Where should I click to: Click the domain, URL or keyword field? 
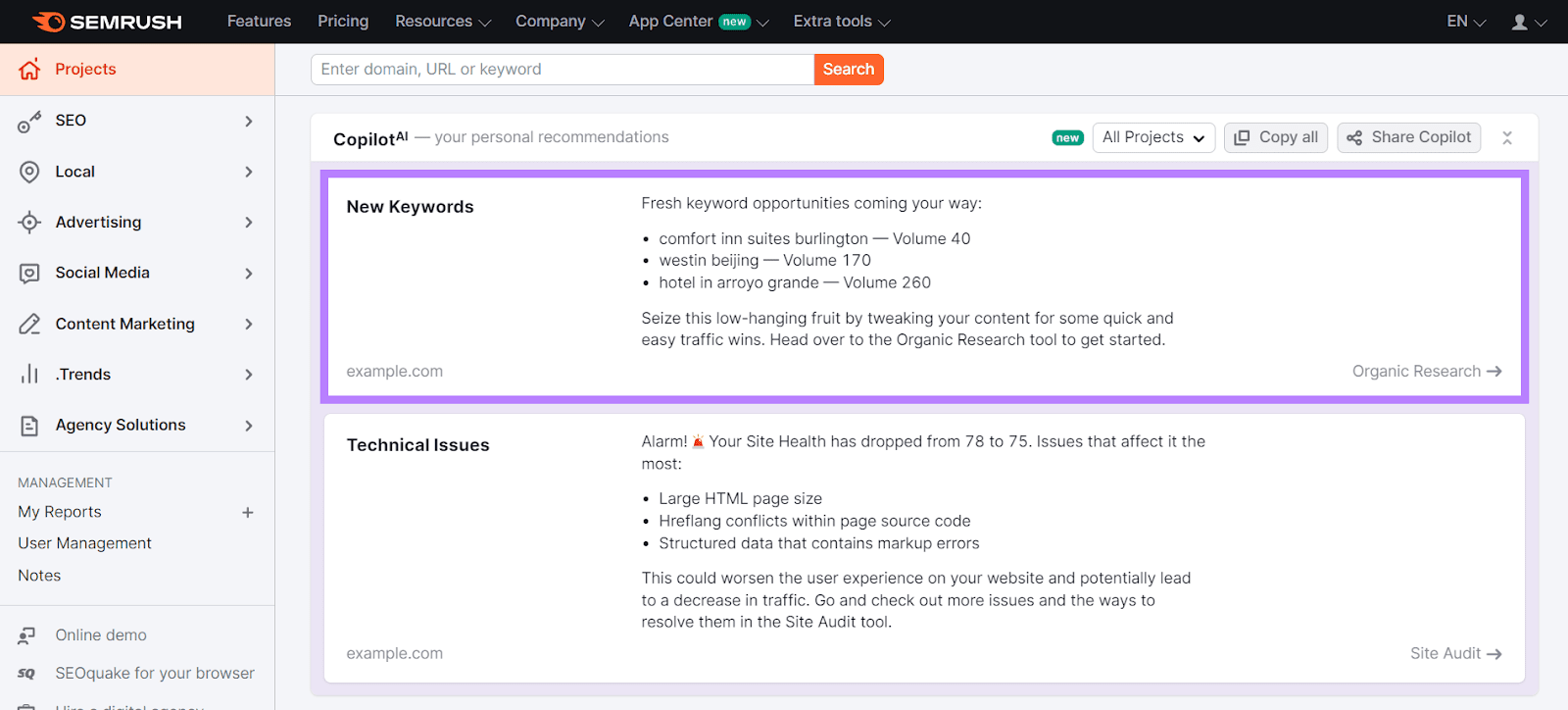[563, 70]
